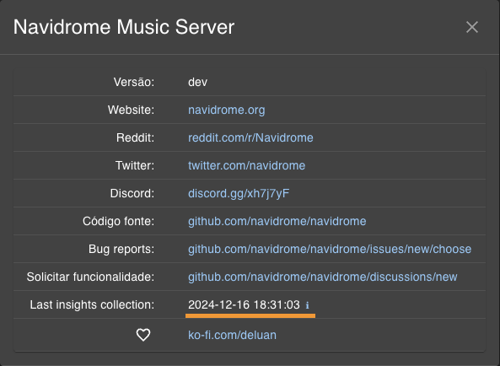Screen dimensions: 500x366
Task: Open the discord.gg/xh7j7yF invite link
Action: [x=239, y=193]
